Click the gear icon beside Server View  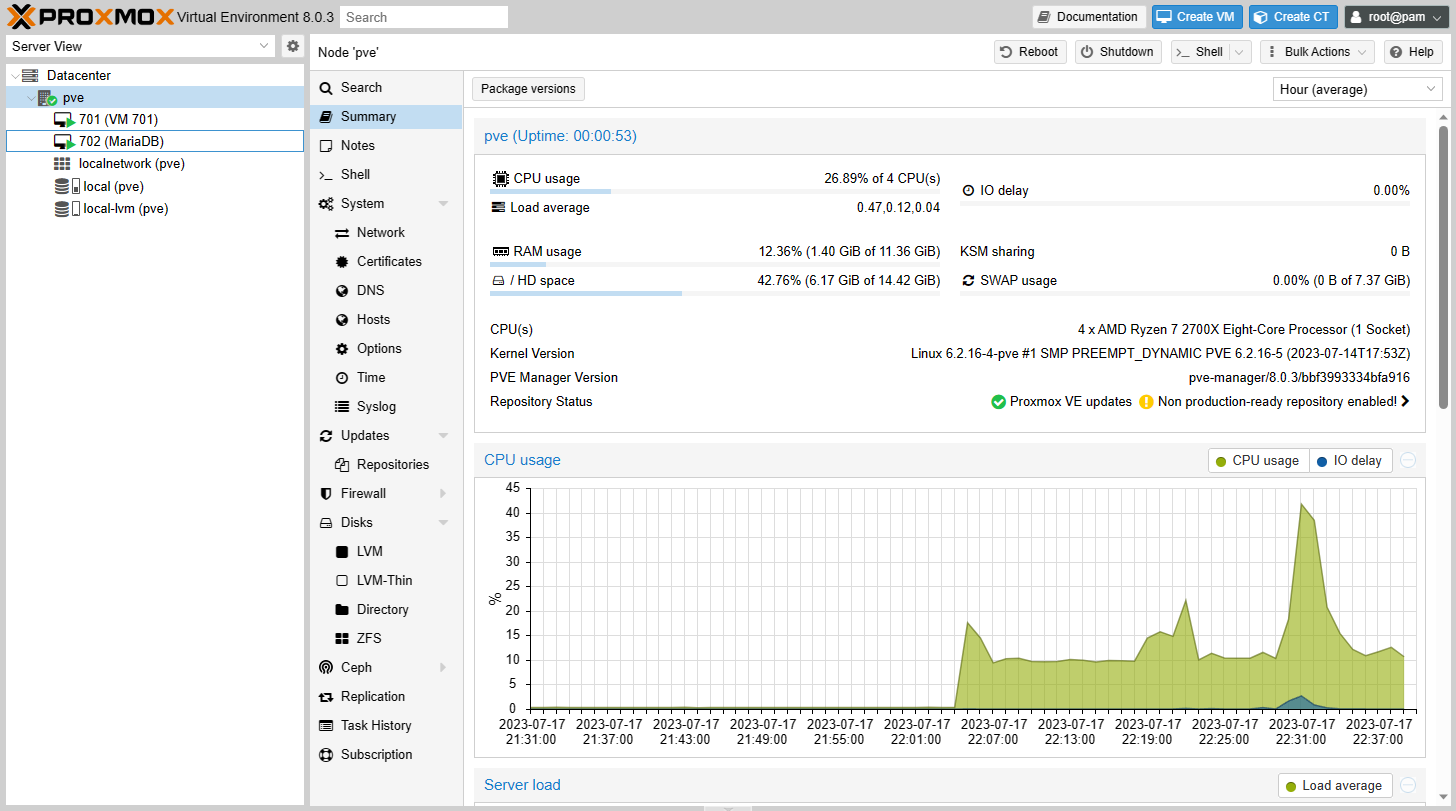pos(292,46)
